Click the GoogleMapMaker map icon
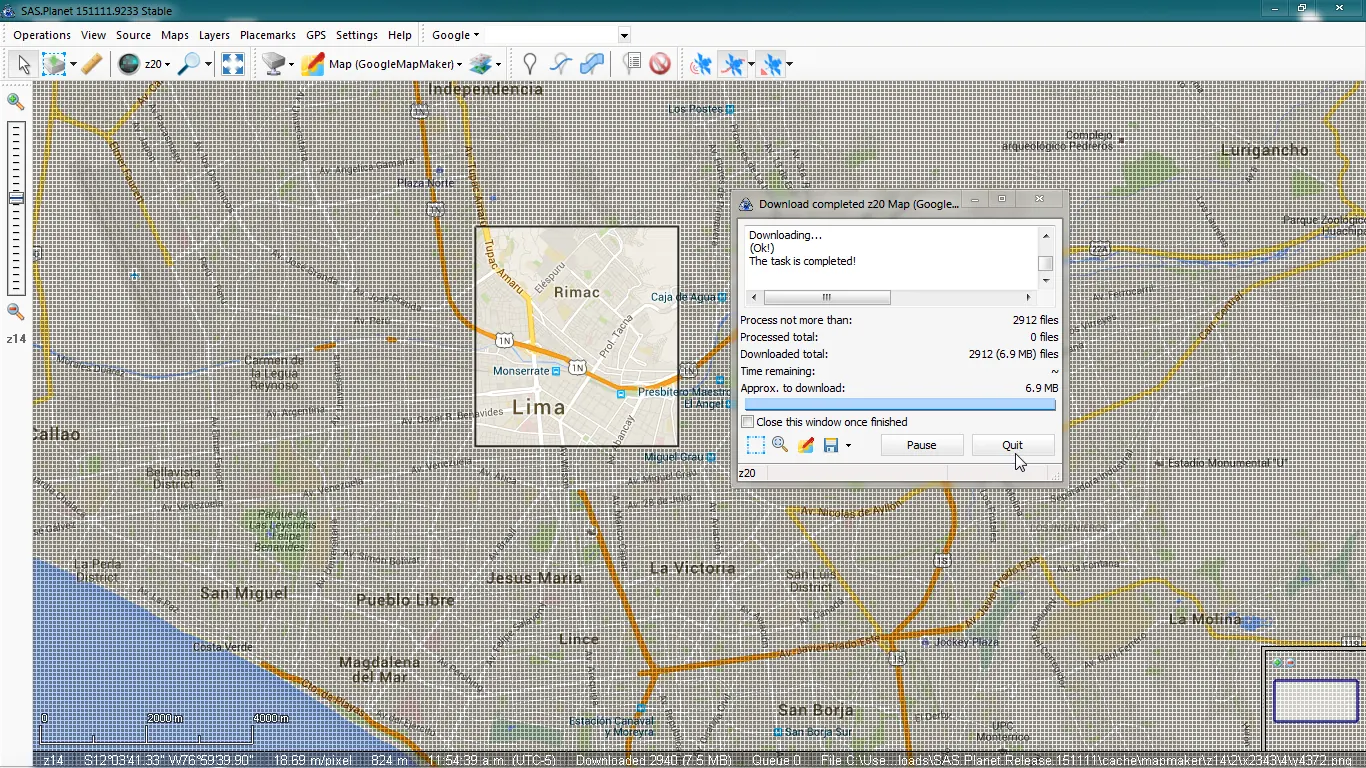 pyautogui.click(x=313, y=64)
